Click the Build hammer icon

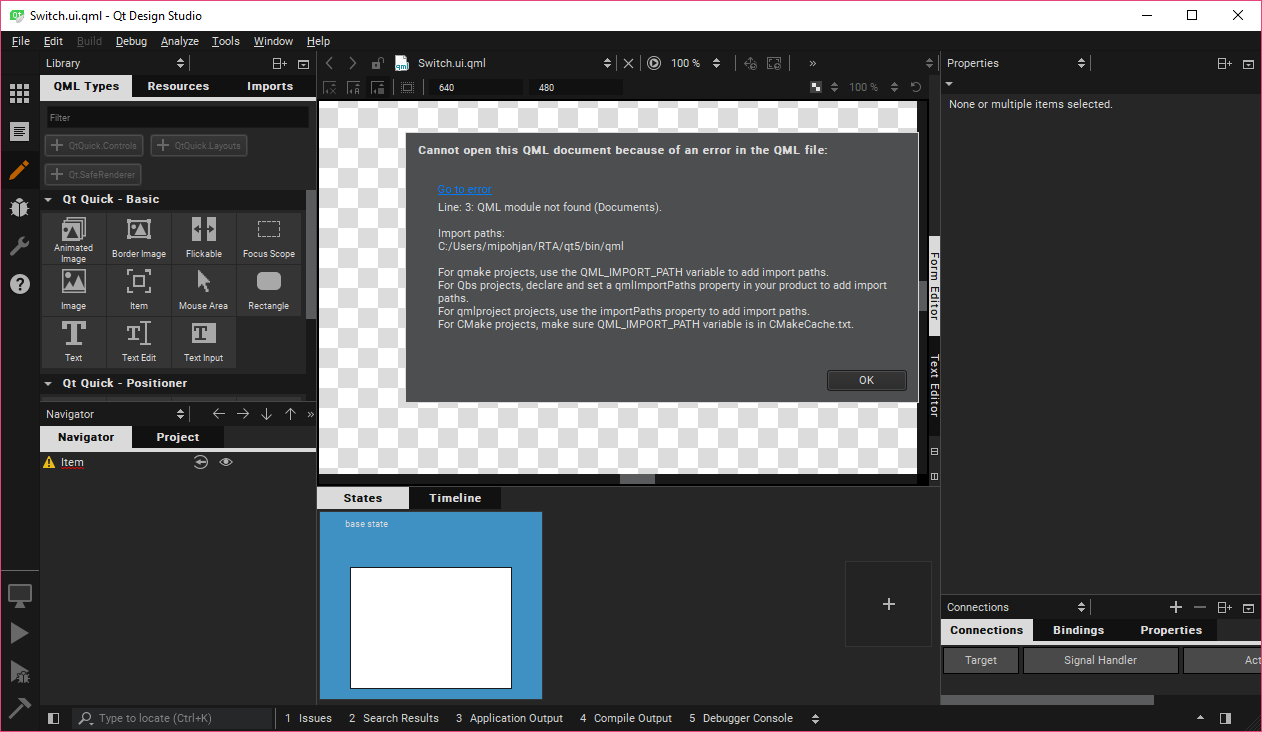point(19,708)
